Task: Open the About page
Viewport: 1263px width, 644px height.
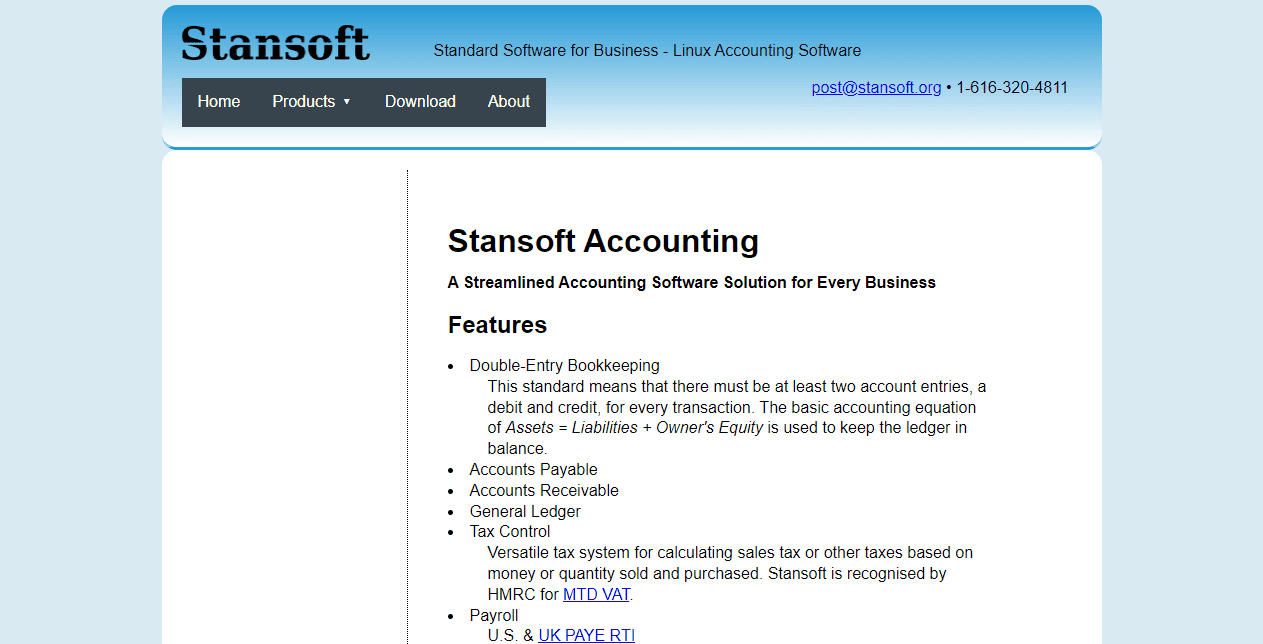Action: tap(509, 101)
